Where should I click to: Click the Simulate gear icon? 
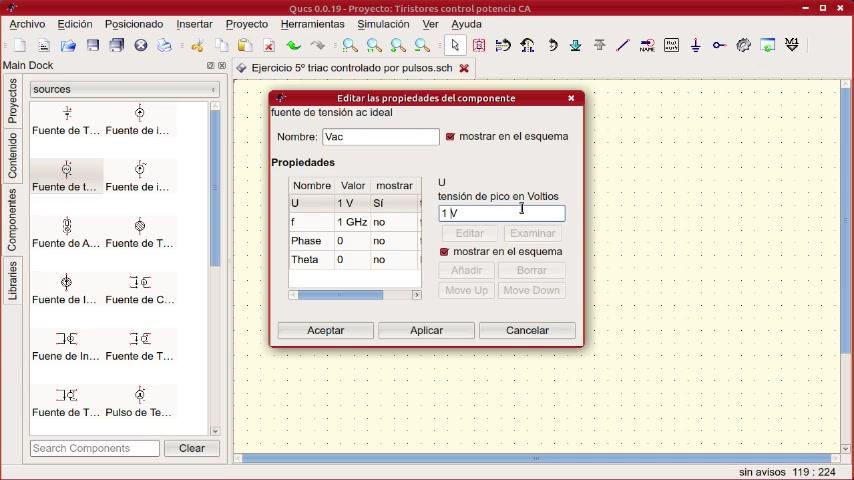pos(743,45)
